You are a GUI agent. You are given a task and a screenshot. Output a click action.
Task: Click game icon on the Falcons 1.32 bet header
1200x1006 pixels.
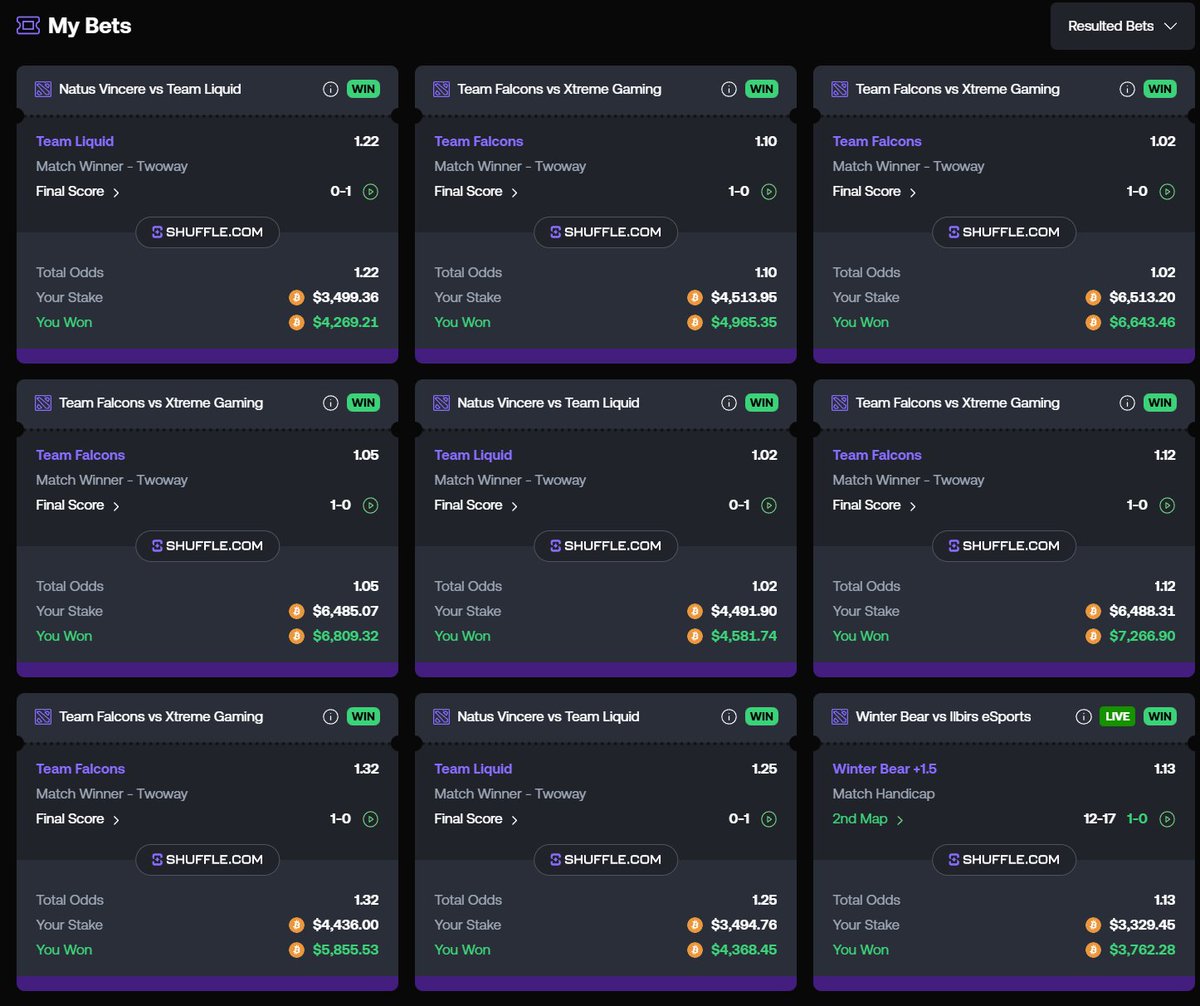pyautogui.click(x=43, y=717)
